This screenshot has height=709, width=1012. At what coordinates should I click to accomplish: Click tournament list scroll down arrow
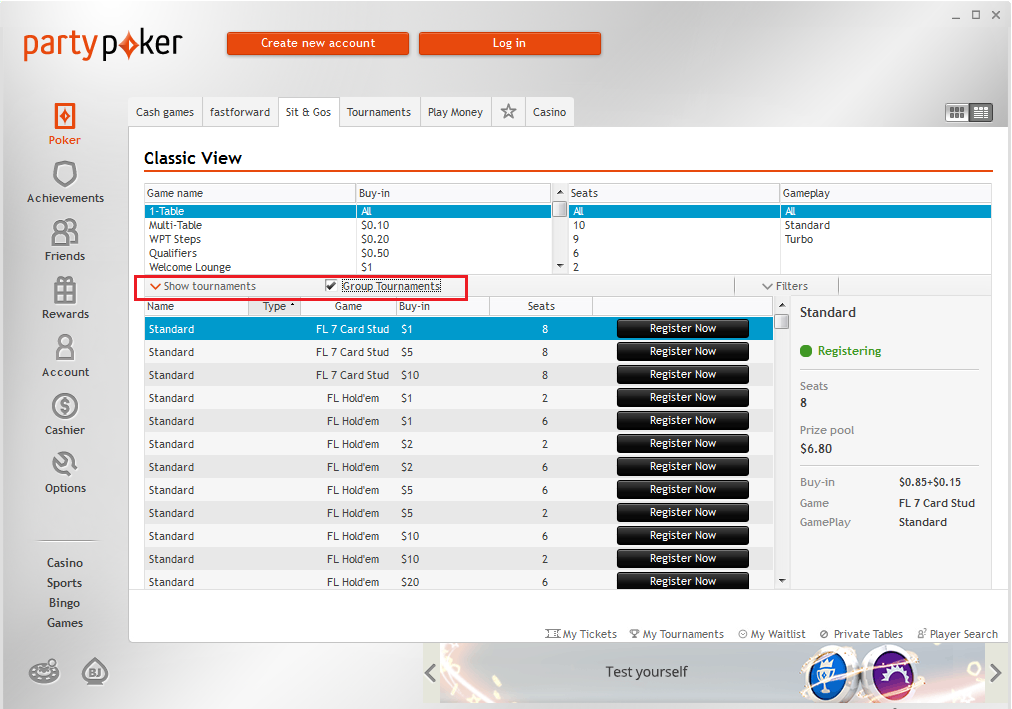(782, 581)
